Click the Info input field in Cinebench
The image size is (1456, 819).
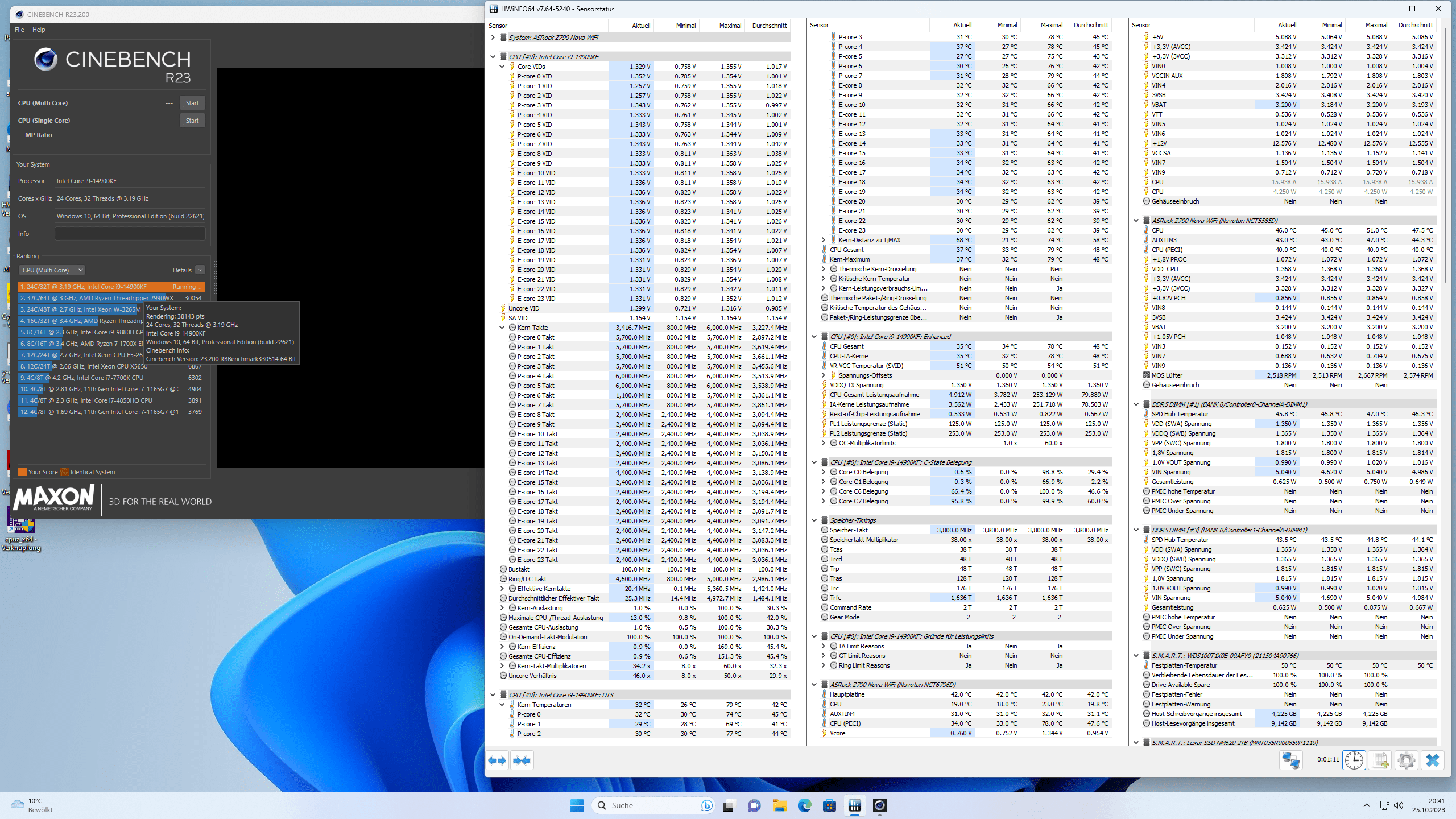coord(130,234)
